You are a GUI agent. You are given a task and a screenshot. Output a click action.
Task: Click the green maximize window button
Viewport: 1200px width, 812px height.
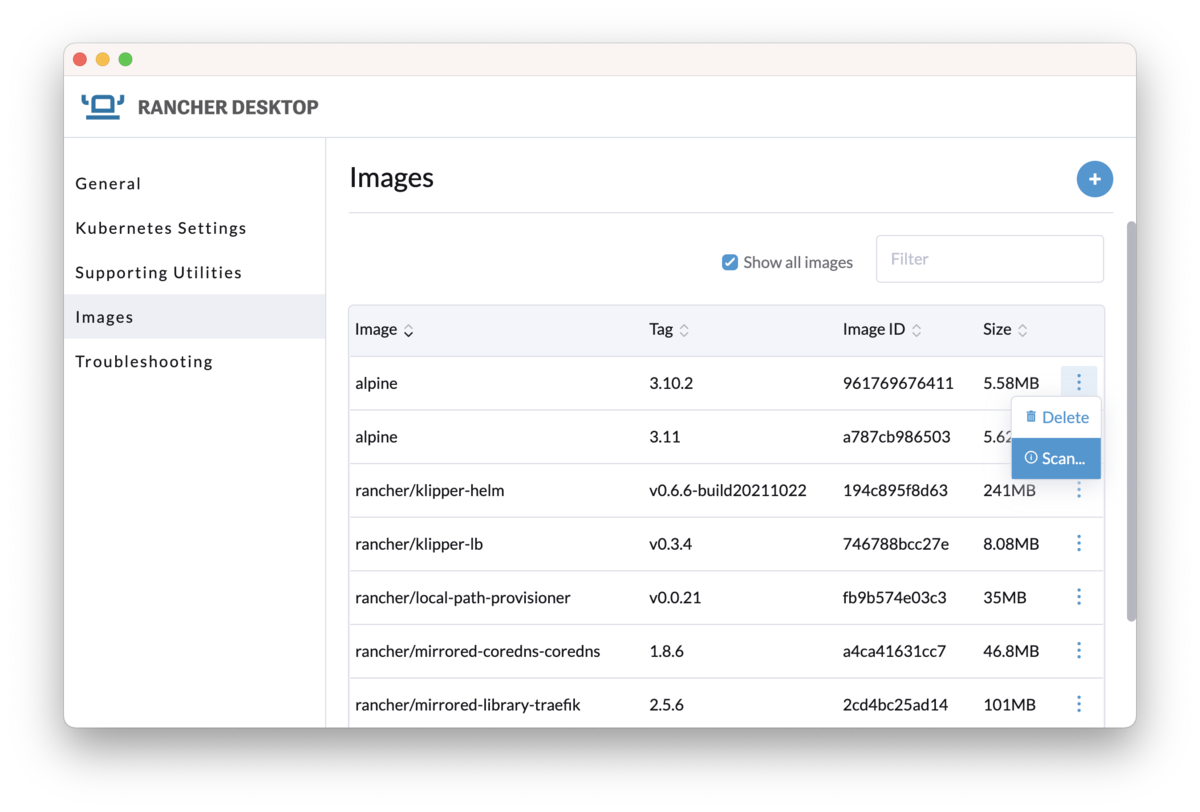coord(125,59)
